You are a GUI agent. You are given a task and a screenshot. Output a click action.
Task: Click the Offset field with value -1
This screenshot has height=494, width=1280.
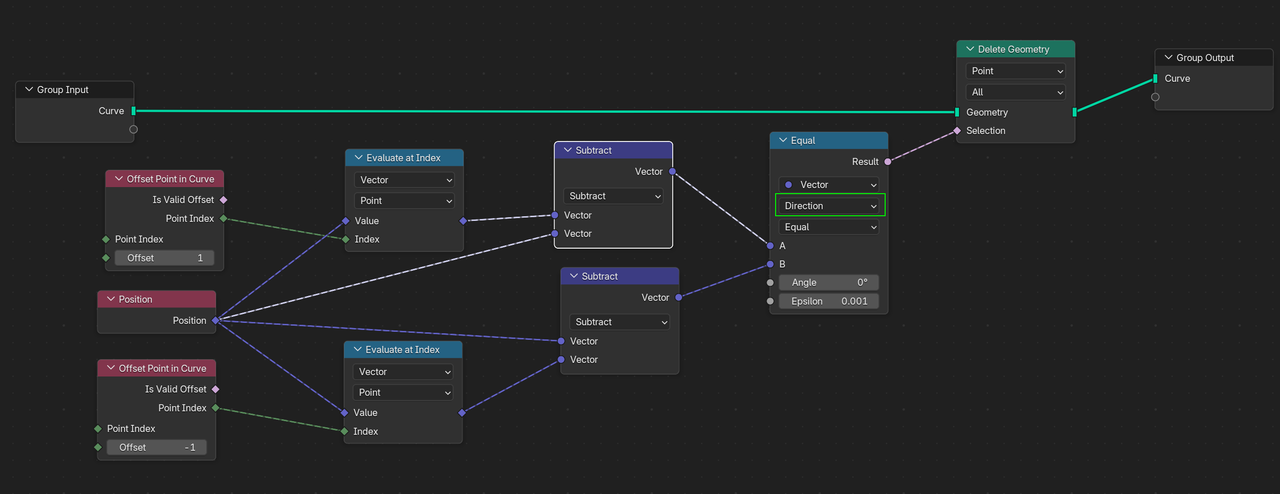tap(157, 447)
